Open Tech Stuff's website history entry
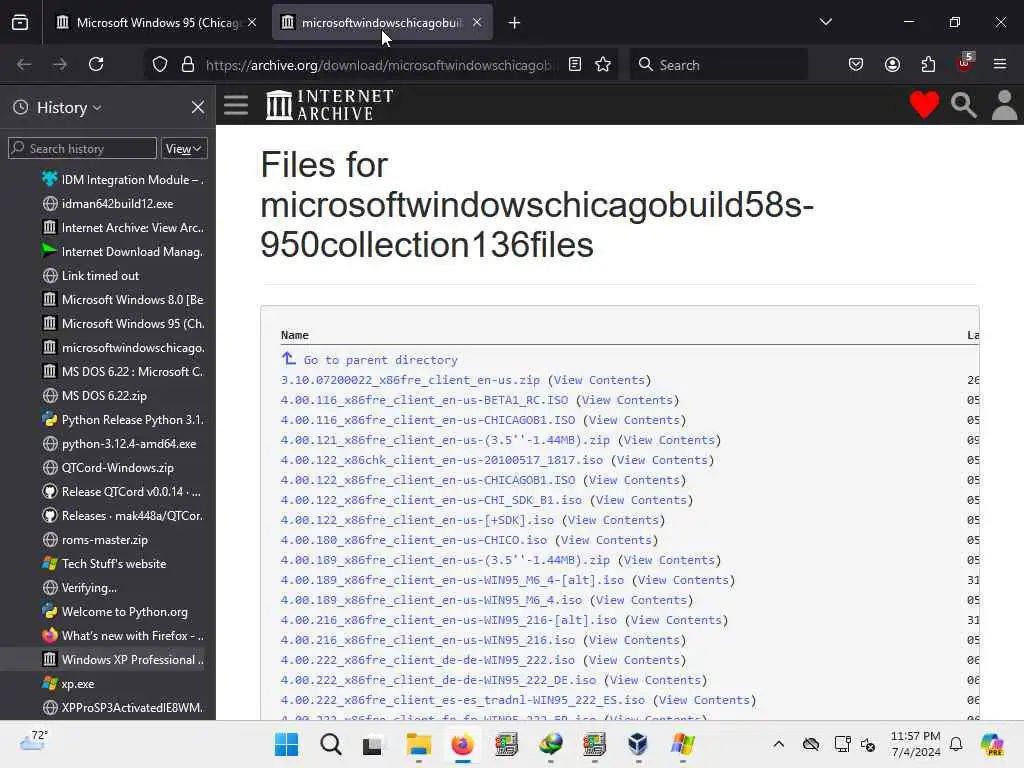The height and width of the screenshot is (768, 1024). point(104,564)
